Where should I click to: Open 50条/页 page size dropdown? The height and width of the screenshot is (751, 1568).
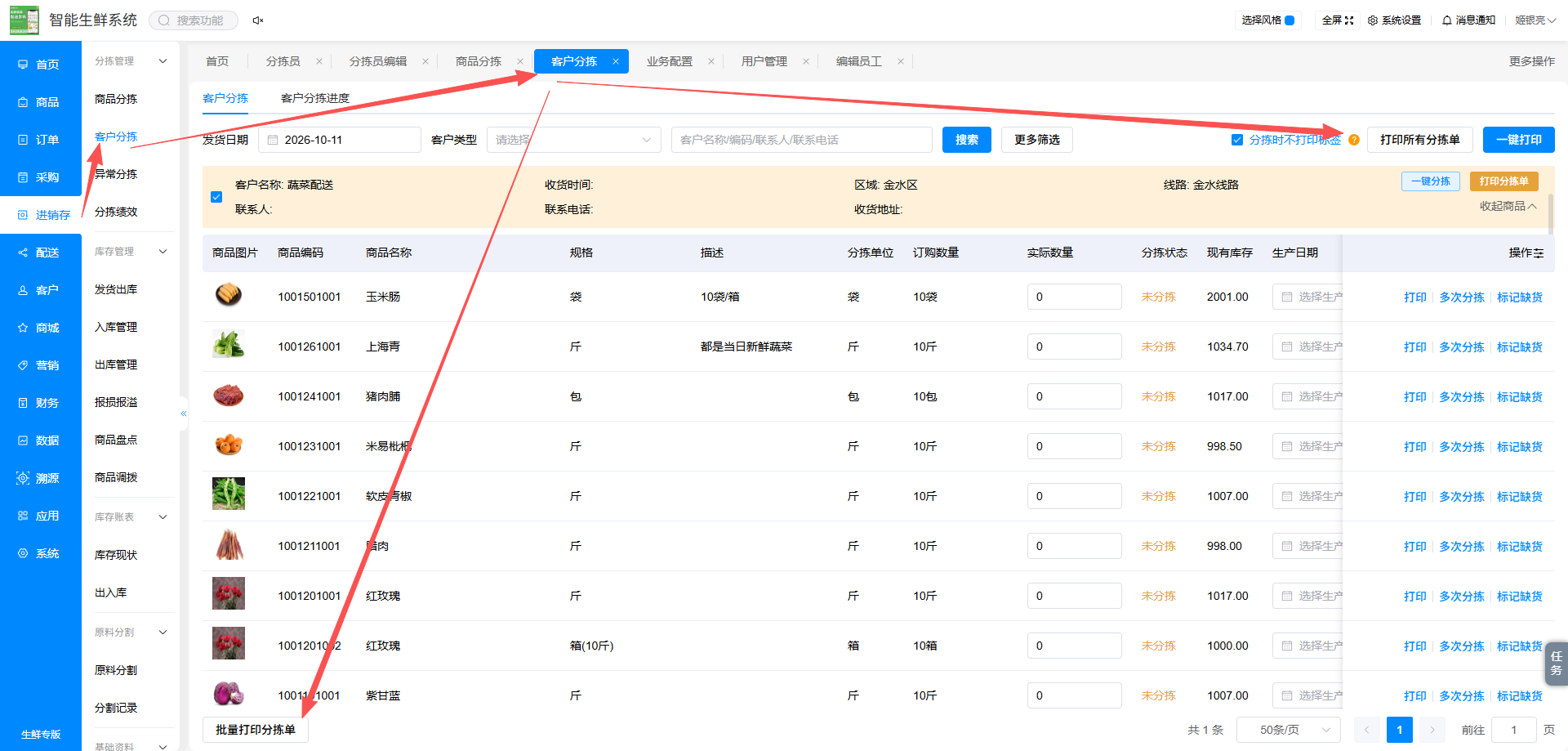click(x=1289, y=730)
